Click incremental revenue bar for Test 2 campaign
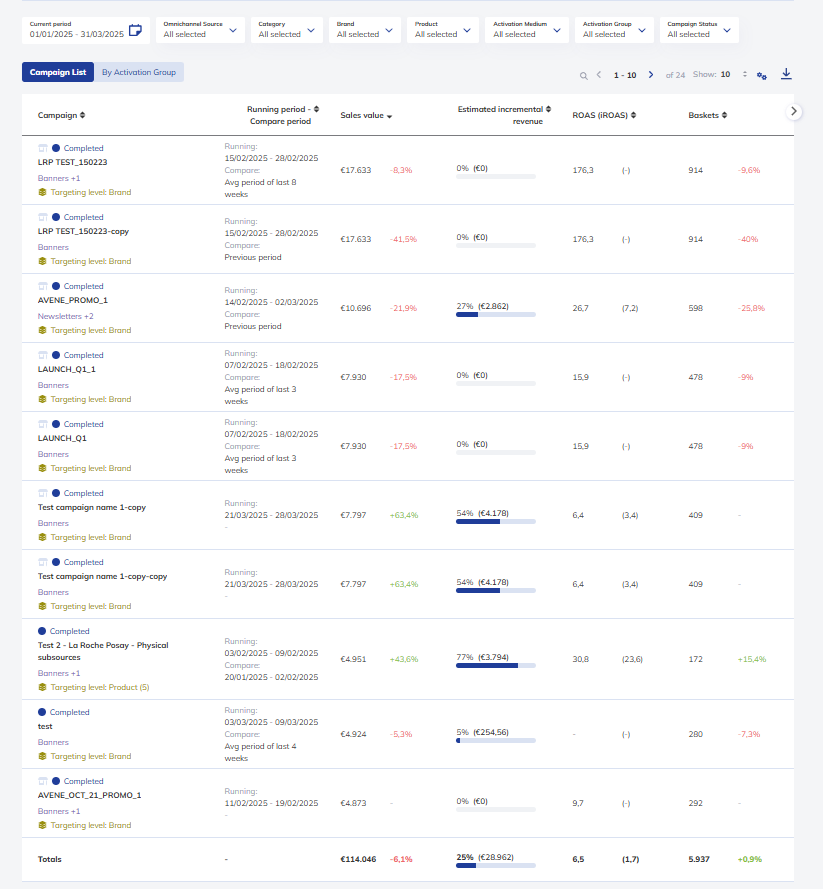Viewport: 823px width, 889px height. point(496,666)
